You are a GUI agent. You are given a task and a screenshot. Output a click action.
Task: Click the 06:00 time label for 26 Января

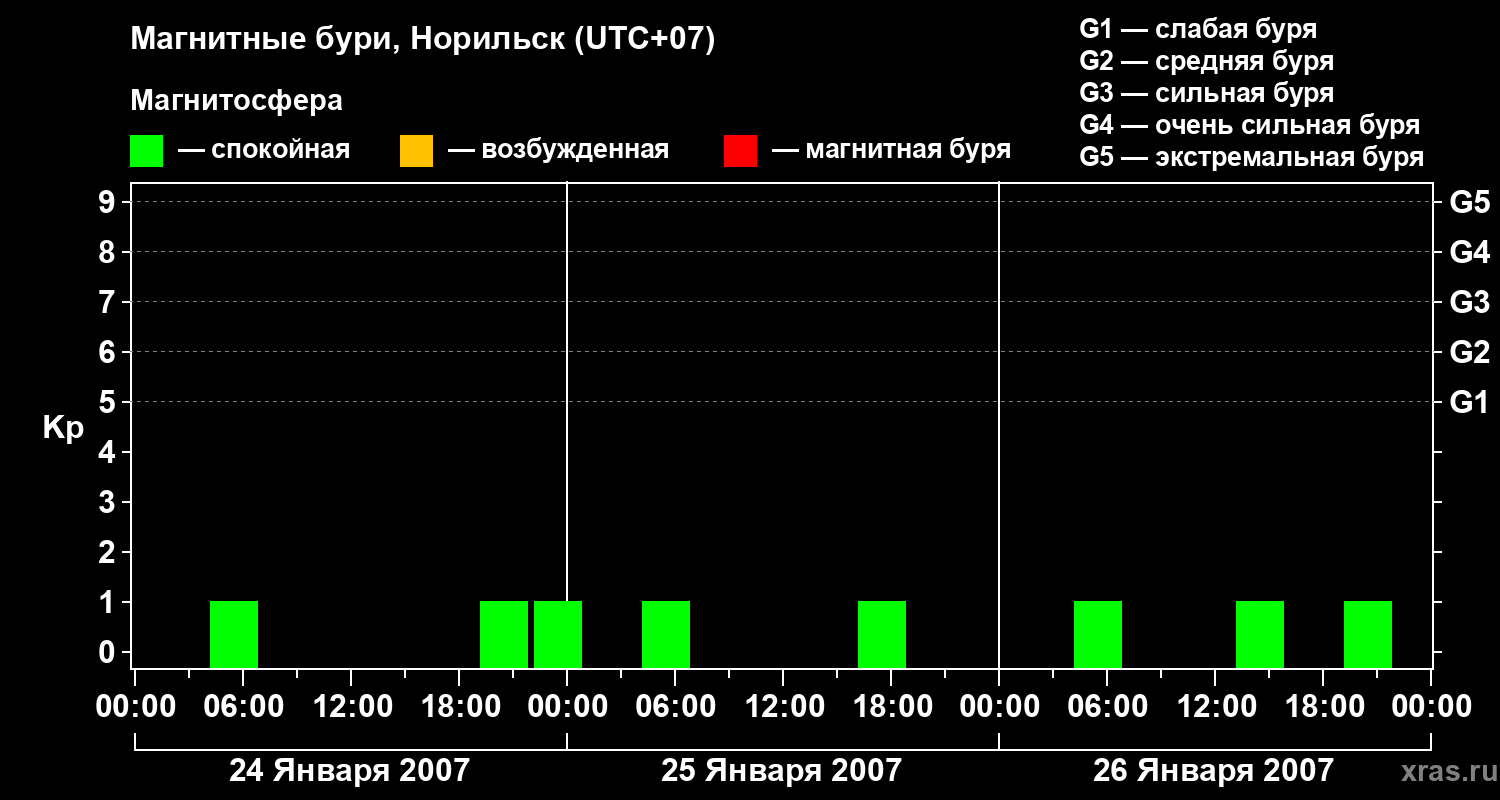coord(1107,706)
